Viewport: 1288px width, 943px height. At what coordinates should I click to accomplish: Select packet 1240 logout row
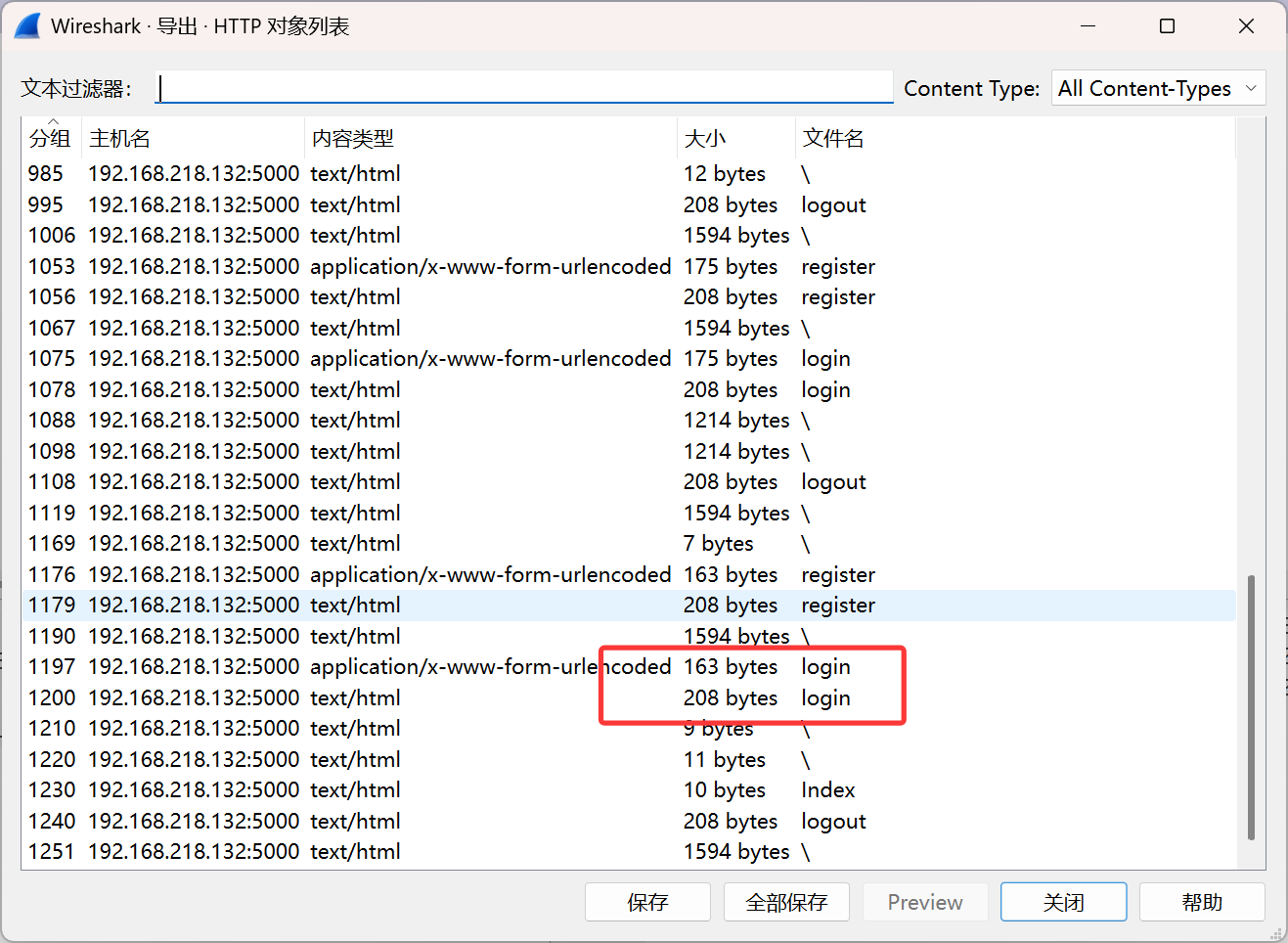point(629,821)
